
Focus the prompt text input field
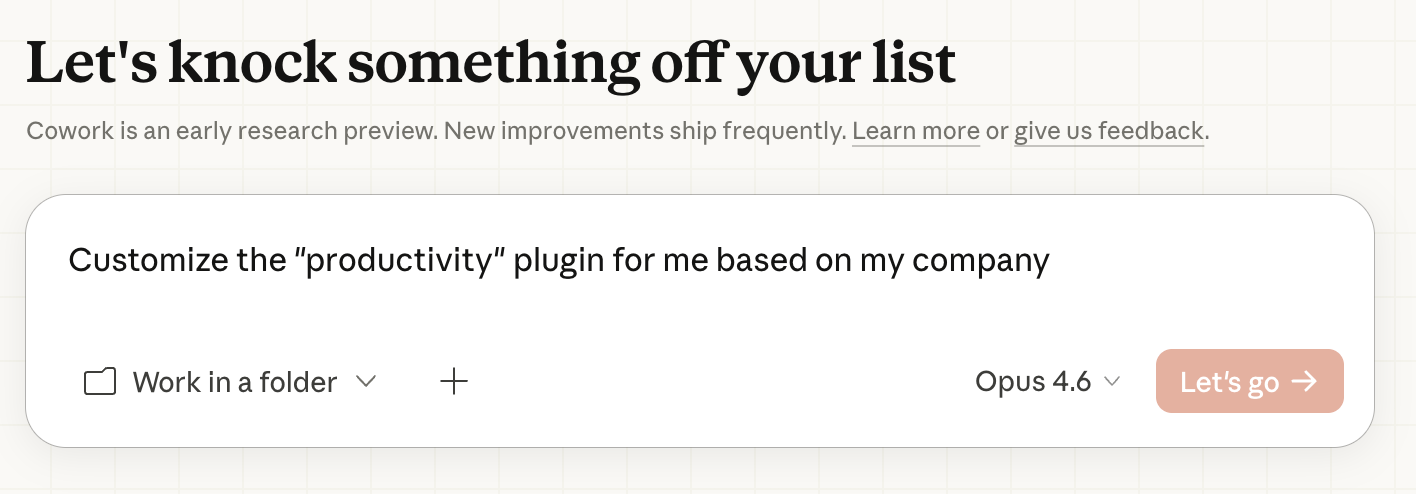700,300
